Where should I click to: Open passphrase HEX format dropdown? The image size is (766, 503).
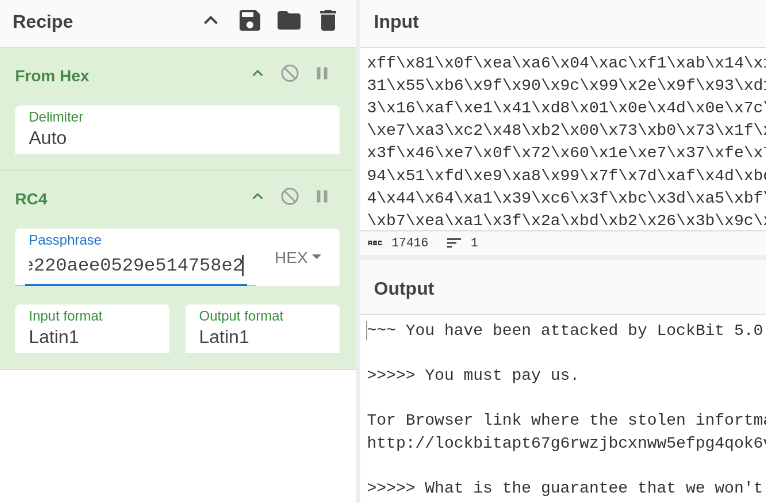(x=298, y=258)
